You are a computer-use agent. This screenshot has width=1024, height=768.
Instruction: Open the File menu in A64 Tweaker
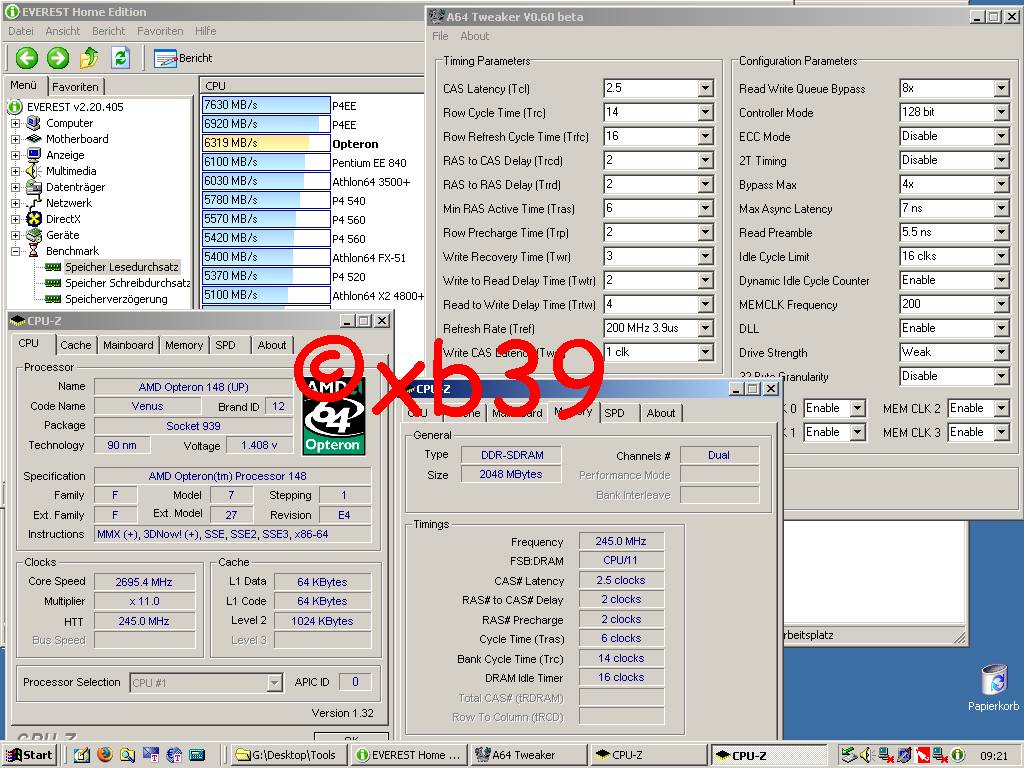tap(440, 36)
